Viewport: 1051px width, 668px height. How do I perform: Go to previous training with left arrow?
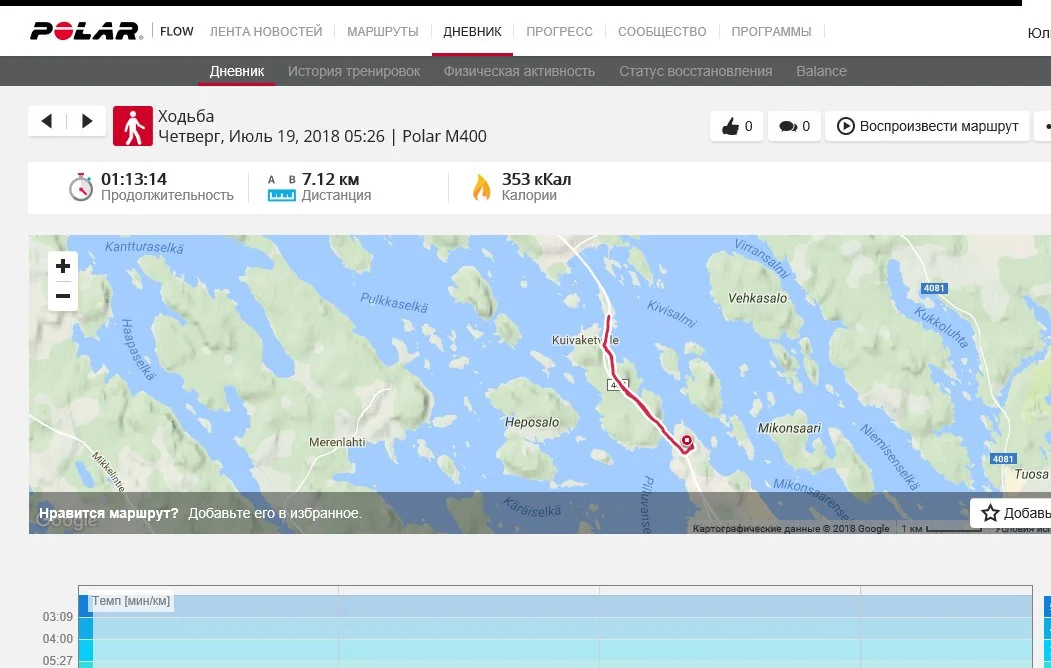coord(47,121)
